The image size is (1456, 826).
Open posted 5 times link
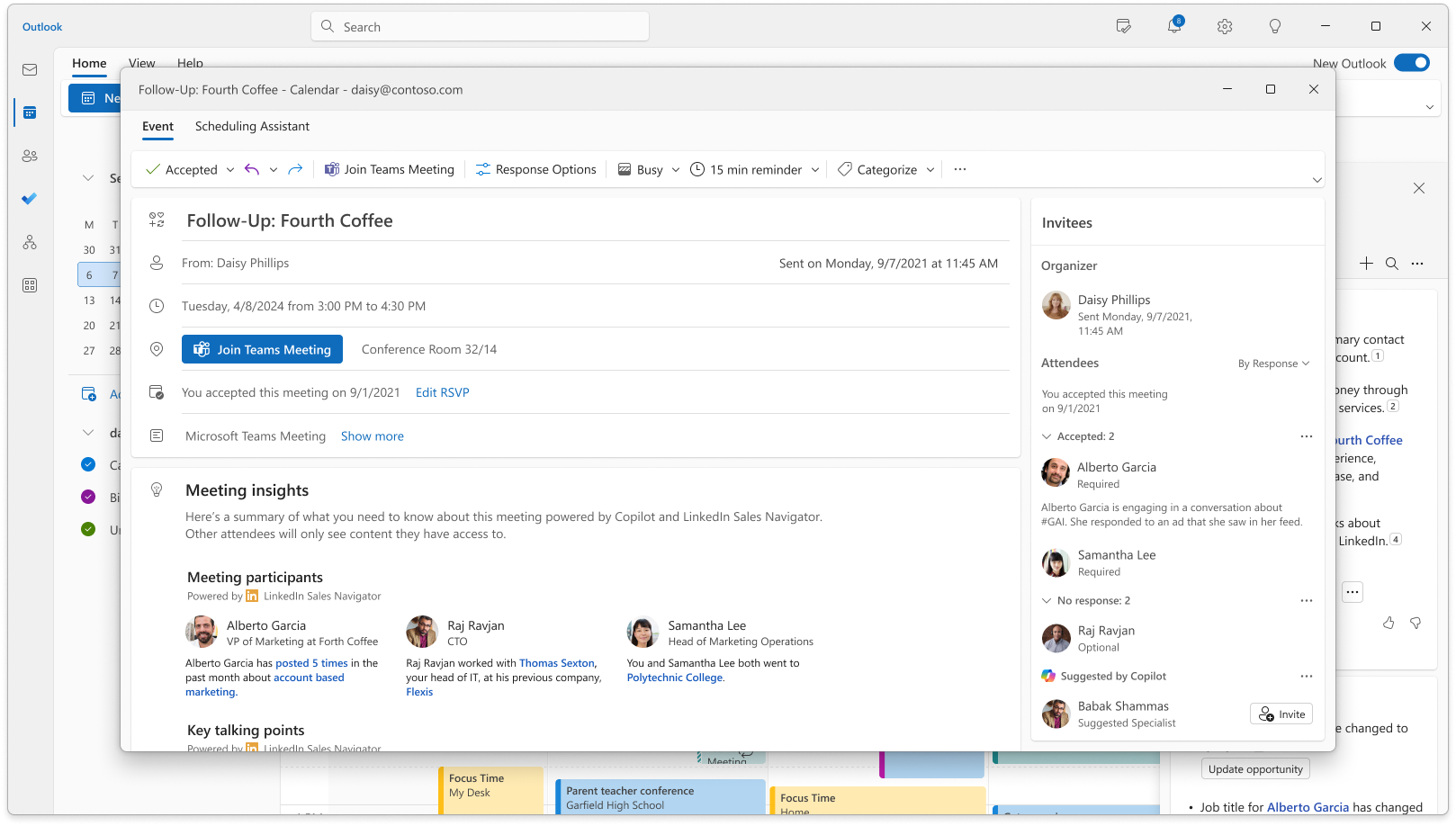tap(311, 663)
